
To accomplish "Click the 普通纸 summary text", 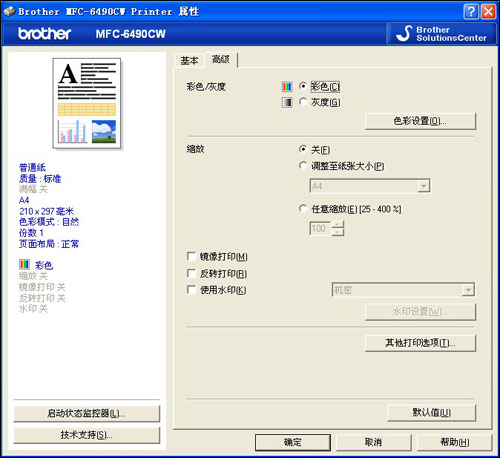I will click(x=32, y=168).
